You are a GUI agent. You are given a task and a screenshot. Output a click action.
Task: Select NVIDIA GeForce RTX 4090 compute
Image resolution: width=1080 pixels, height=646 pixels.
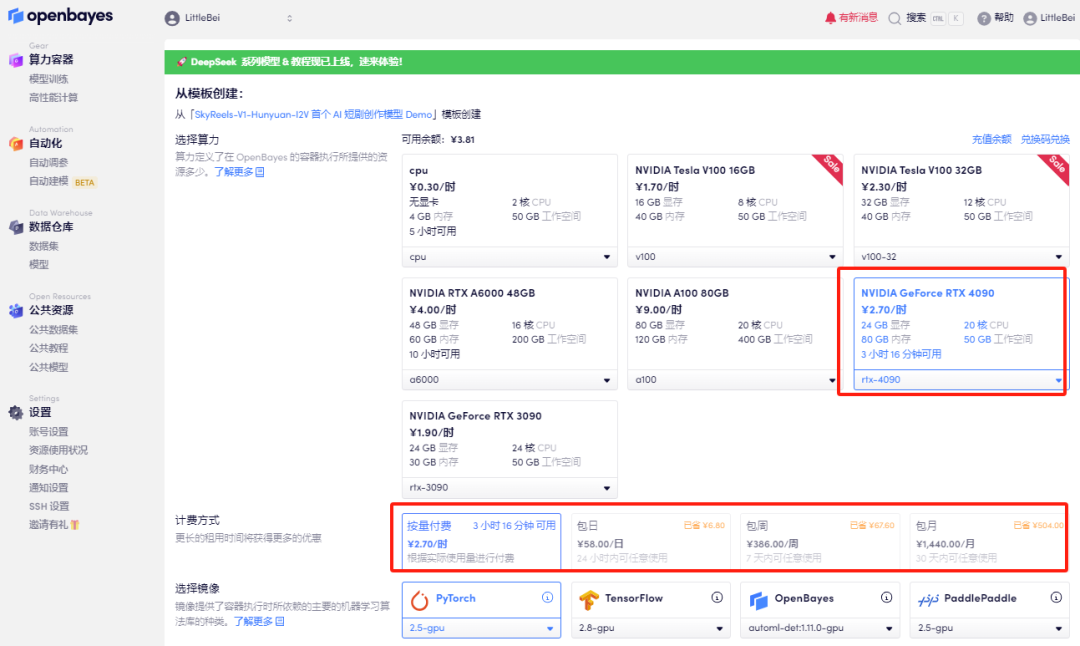[961, 324]
